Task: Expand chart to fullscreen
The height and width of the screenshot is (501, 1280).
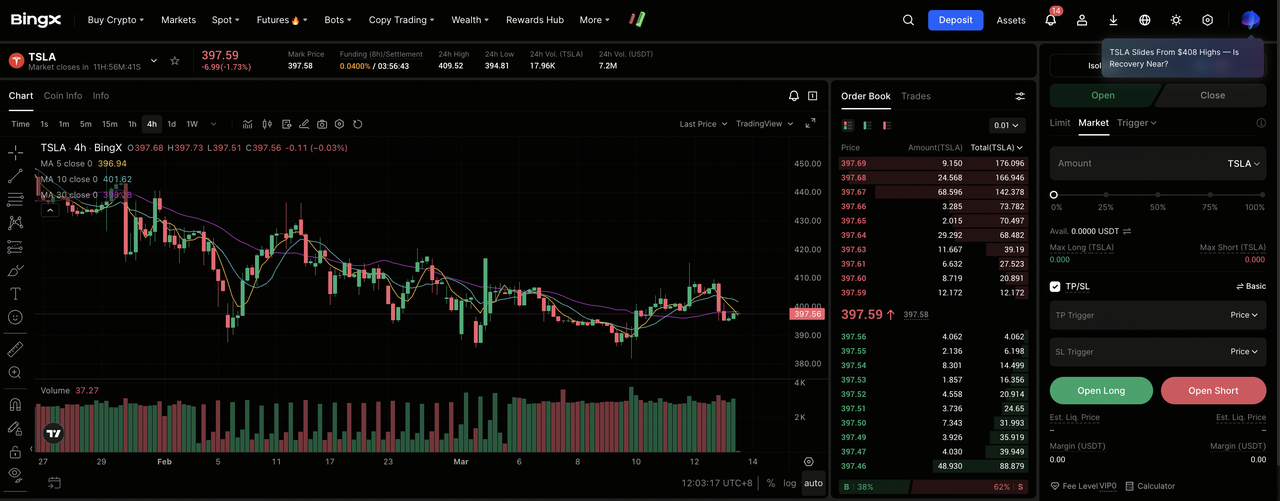Action: (x=810, y=124)
